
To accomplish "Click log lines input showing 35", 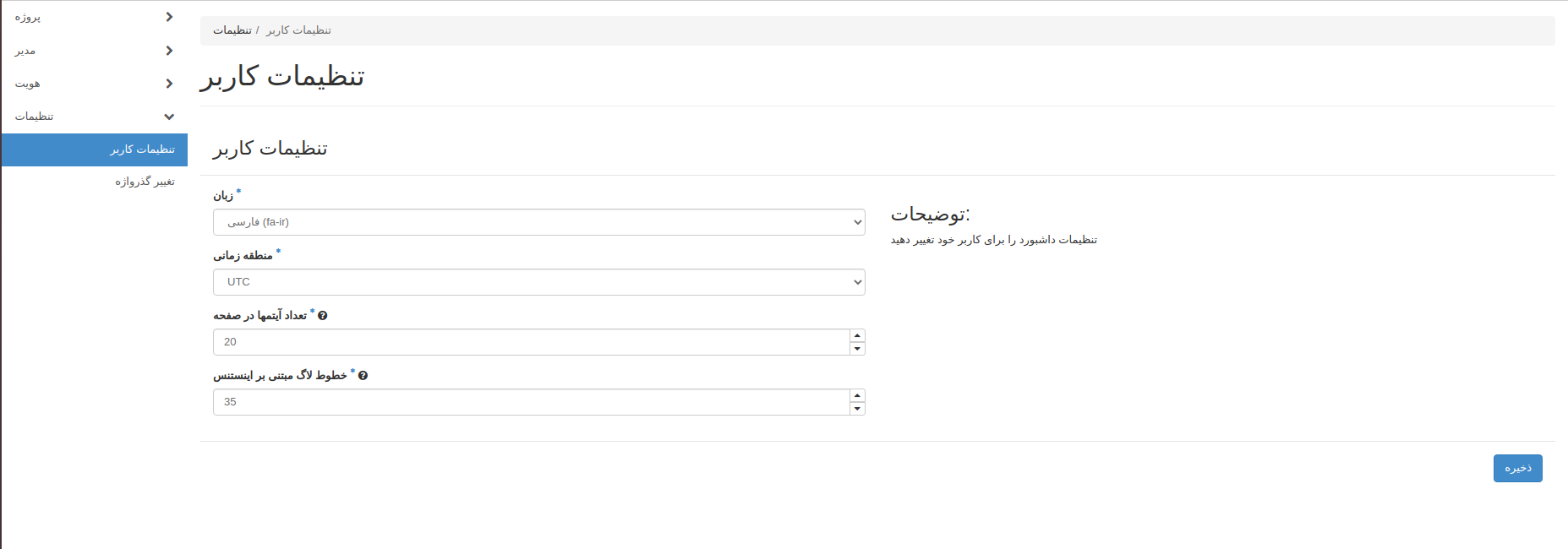I will click(x=531, y=402).
